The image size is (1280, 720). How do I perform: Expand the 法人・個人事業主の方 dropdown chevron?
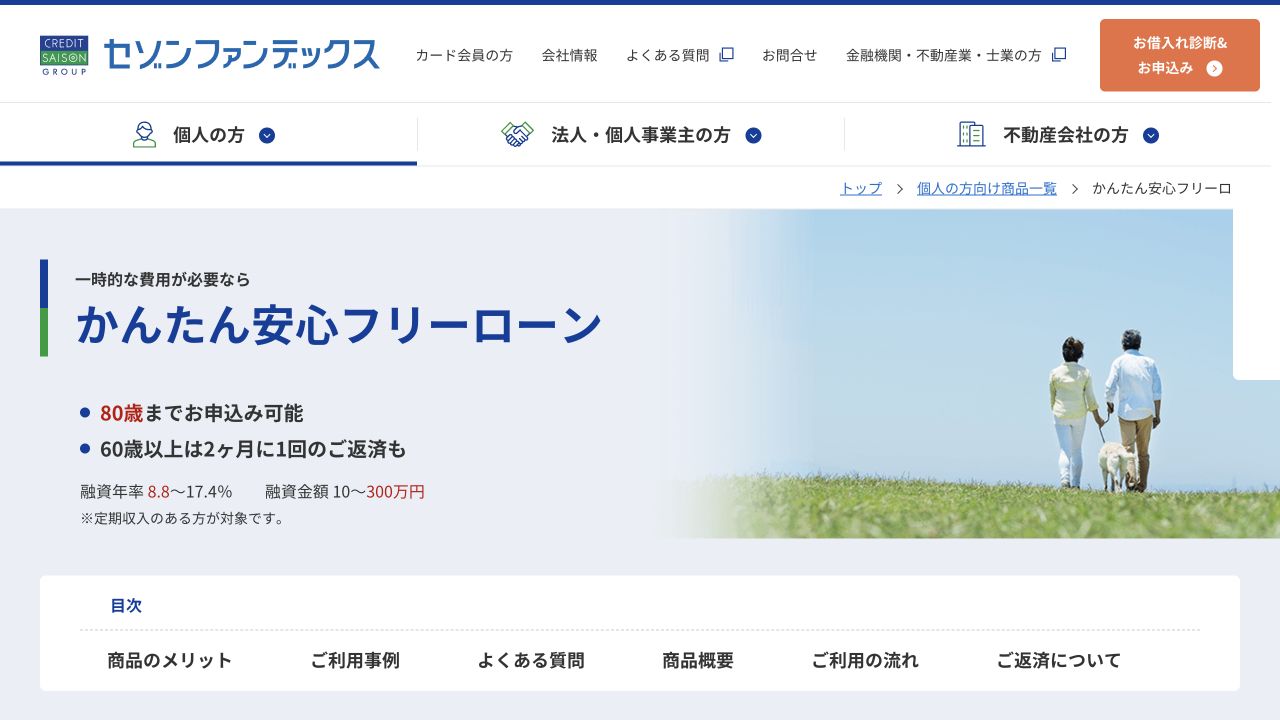pos(754,135)
